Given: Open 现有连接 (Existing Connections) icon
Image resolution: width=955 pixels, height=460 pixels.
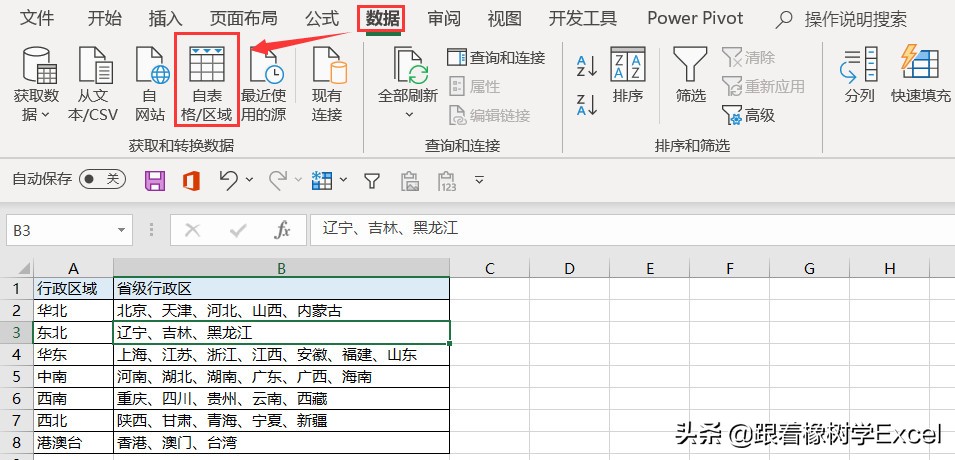Looking at the screenshot, I should click(x=328, y=65).
